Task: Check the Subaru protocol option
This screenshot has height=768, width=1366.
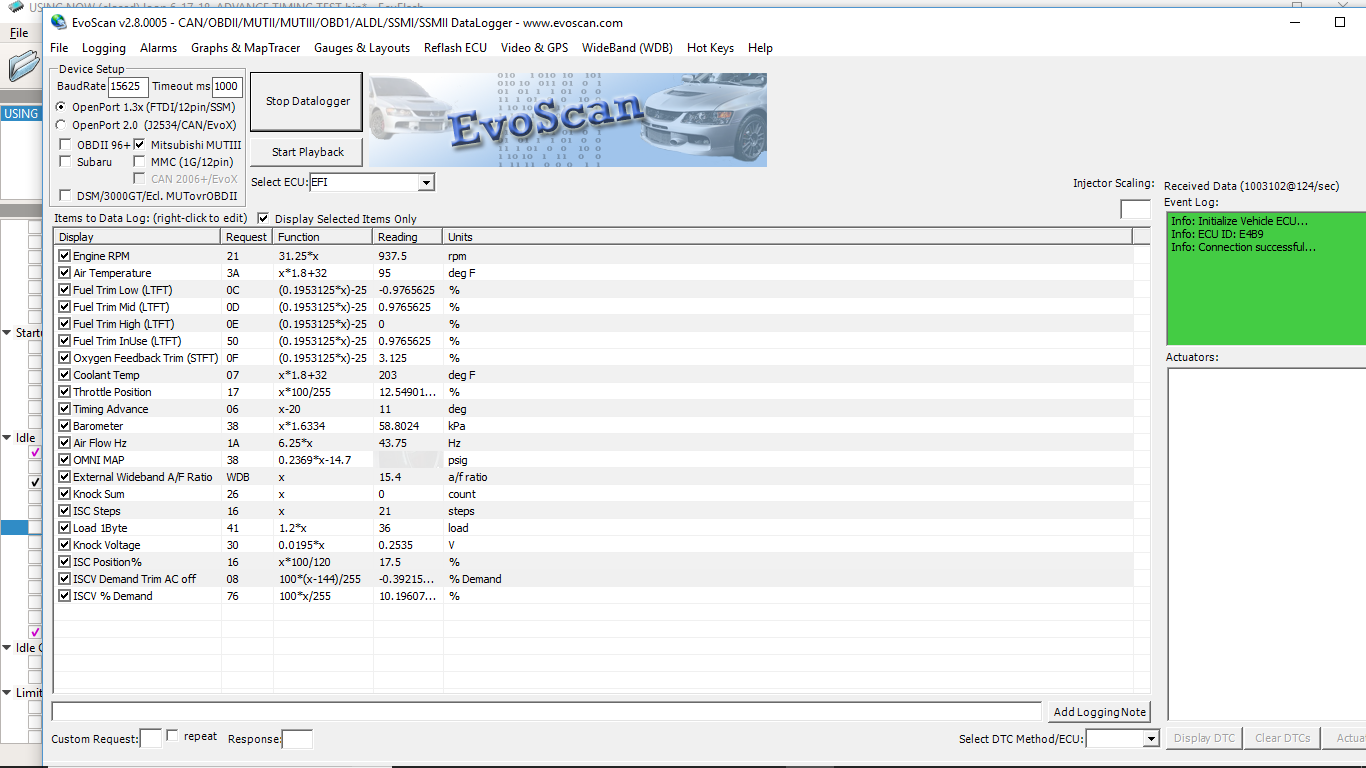Action: click(x=66, y=162)
